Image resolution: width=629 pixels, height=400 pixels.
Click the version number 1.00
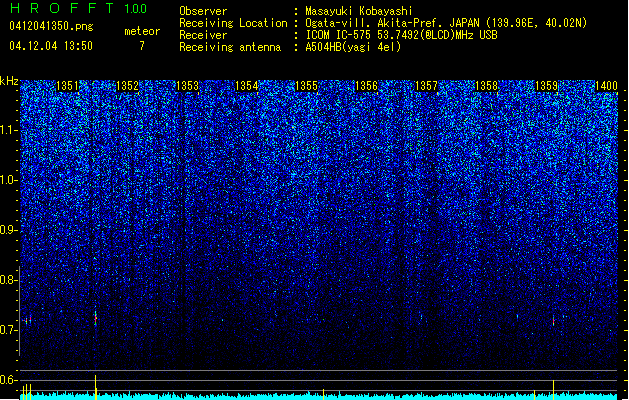[136, 8]
